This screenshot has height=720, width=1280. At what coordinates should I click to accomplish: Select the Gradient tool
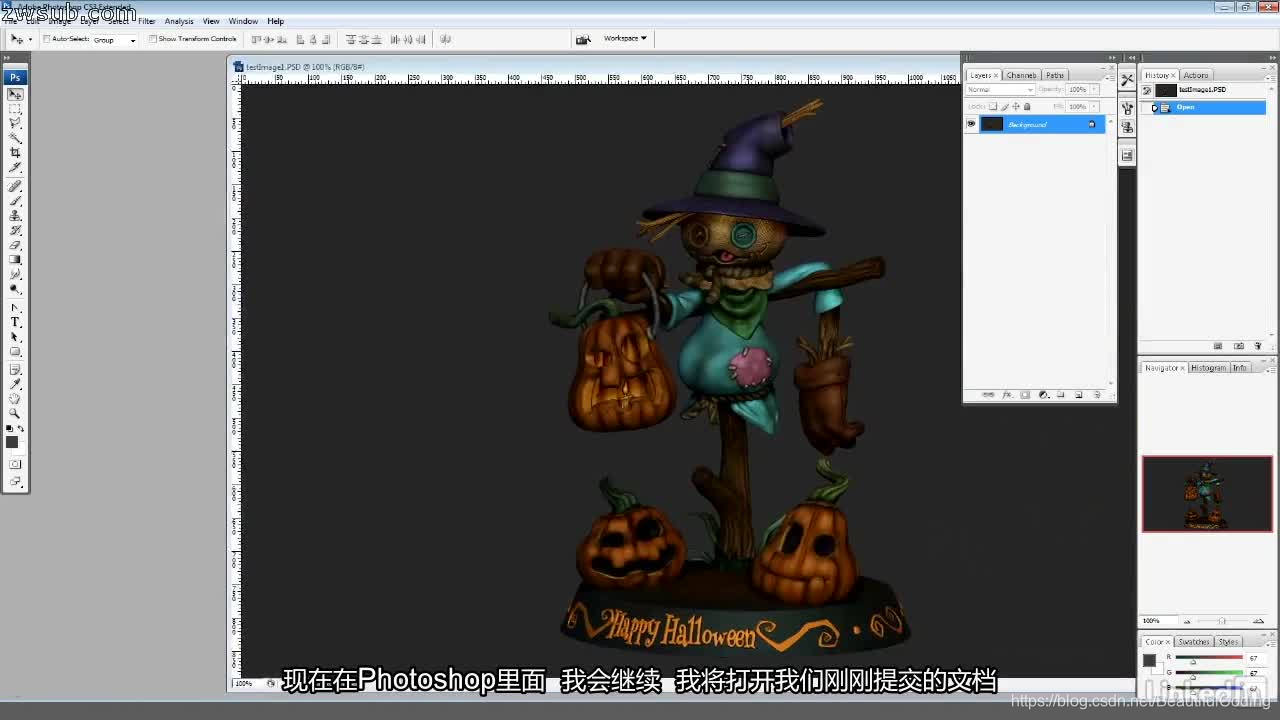[15, 259]
